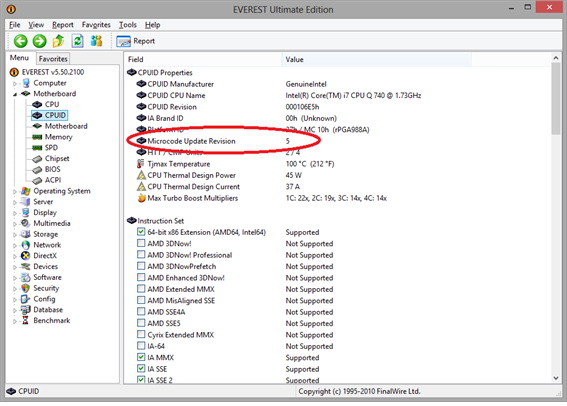
Task: Open the Motherboard sub-item icon
Action: point(37,126)
